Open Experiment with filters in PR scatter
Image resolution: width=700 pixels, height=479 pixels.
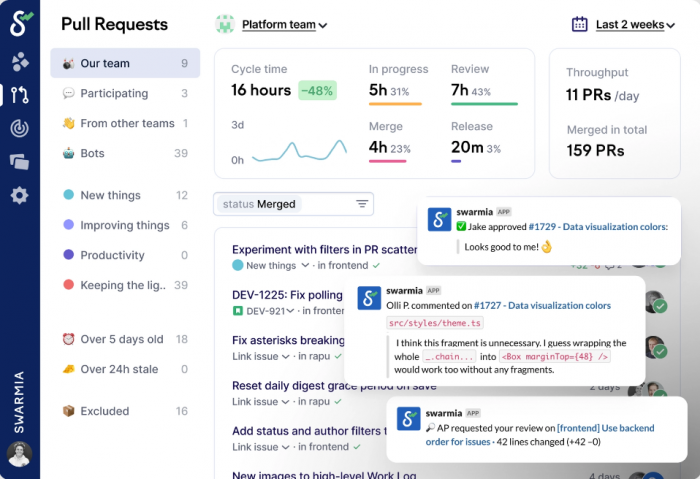pos(325,250)
